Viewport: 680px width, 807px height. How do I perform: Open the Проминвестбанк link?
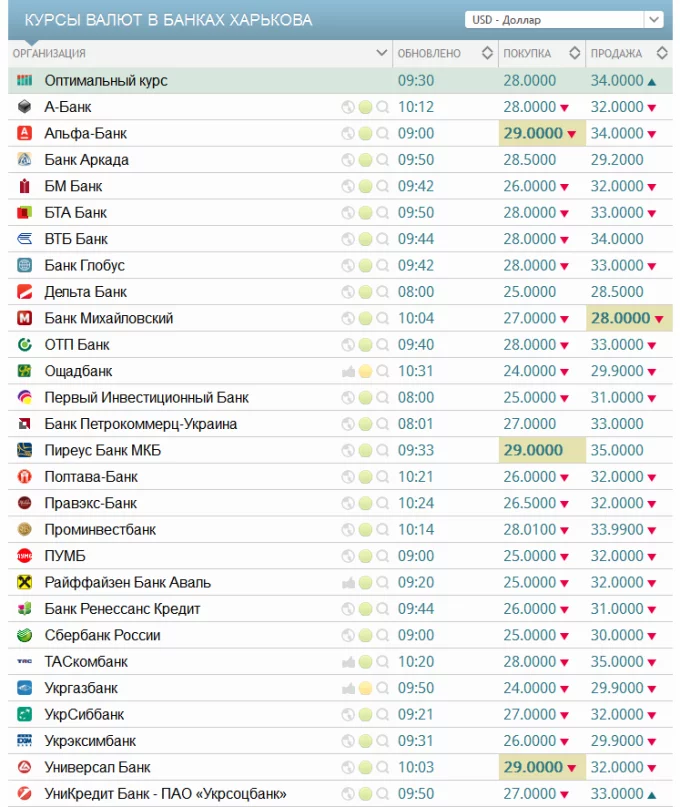(x=100, y=530)
